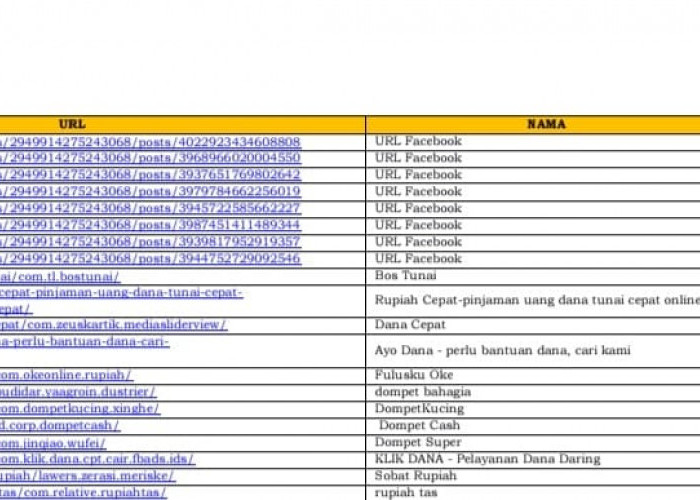Select URL Facebook cell beside link 3987451411489344
Viewport: 700px width, 500px height.
(533, 225)
